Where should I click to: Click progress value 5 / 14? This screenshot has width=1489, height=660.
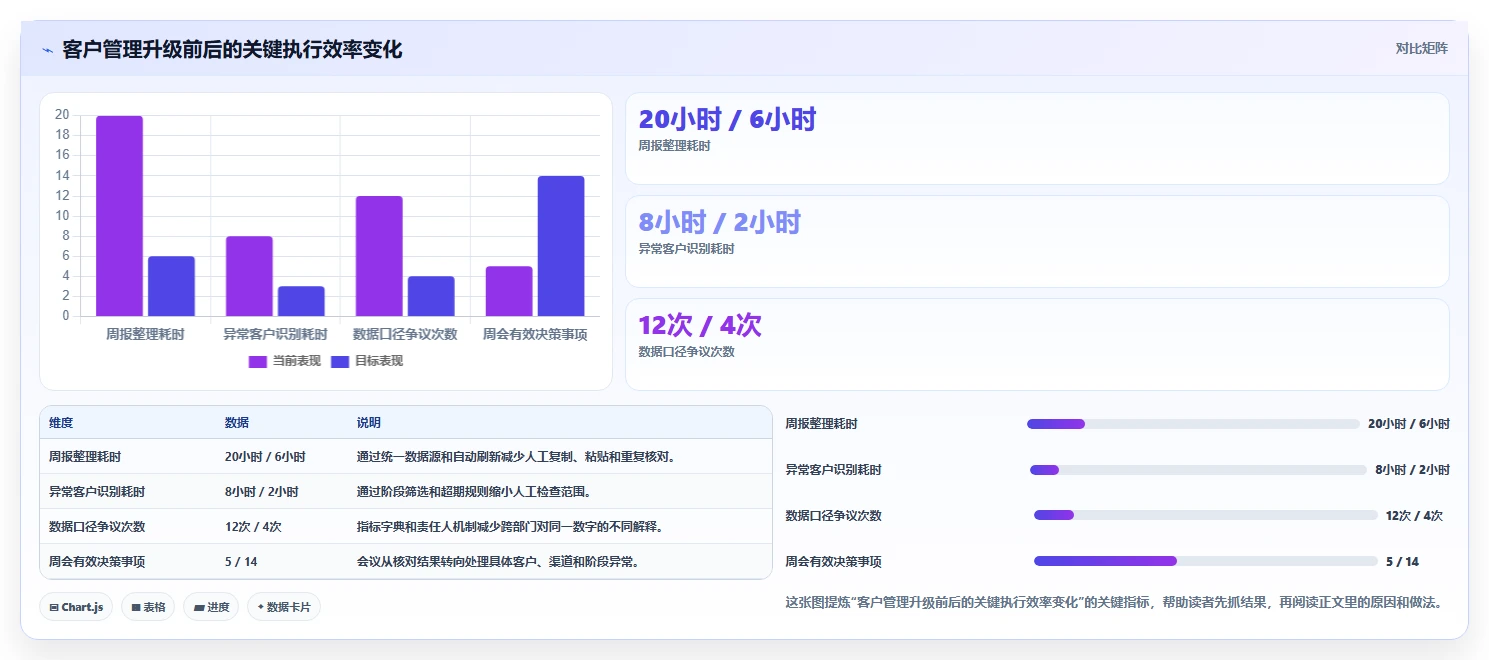(1402, 562)
